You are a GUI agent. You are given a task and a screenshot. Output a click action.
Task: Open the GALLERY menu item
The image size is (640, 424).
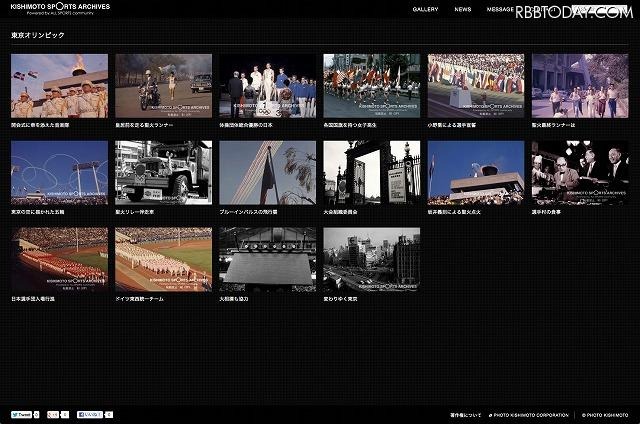425,9
